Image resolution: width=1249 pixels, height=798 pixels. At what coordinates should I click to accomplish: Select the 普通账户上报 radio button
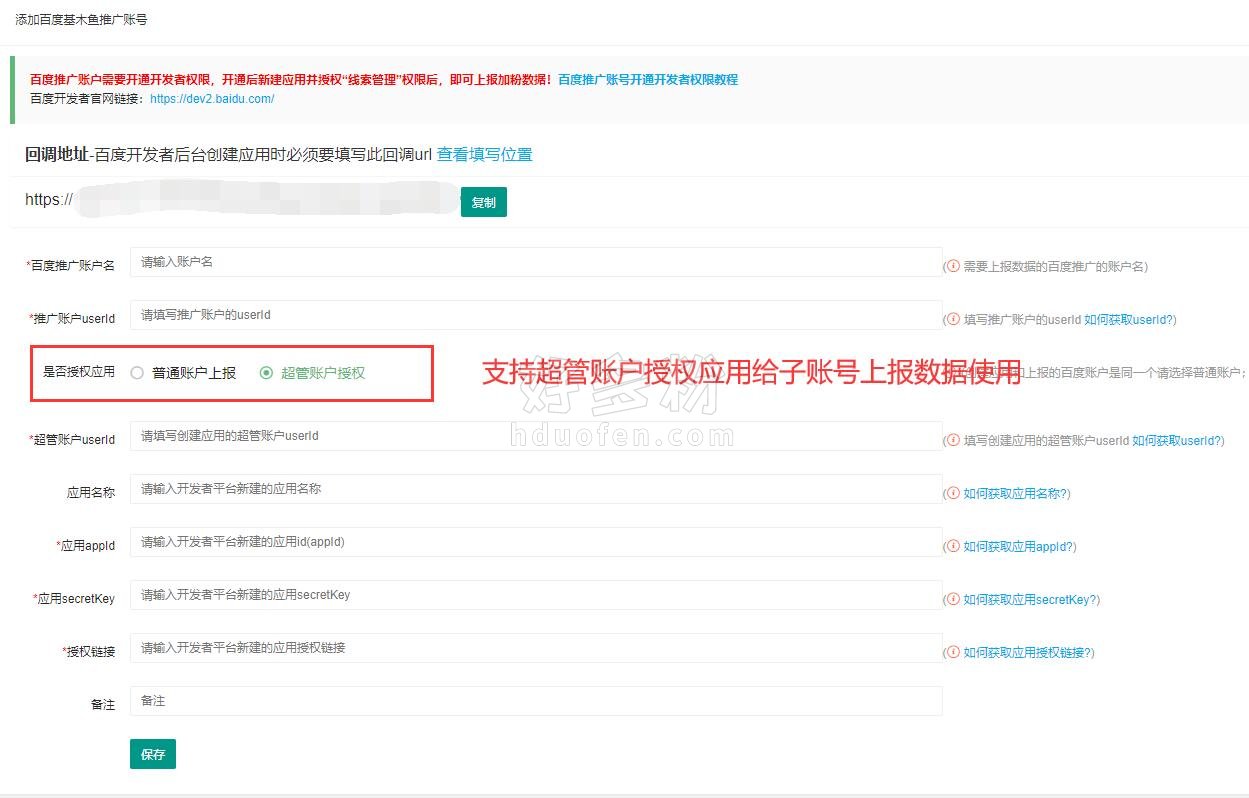(x=137, y=373)
